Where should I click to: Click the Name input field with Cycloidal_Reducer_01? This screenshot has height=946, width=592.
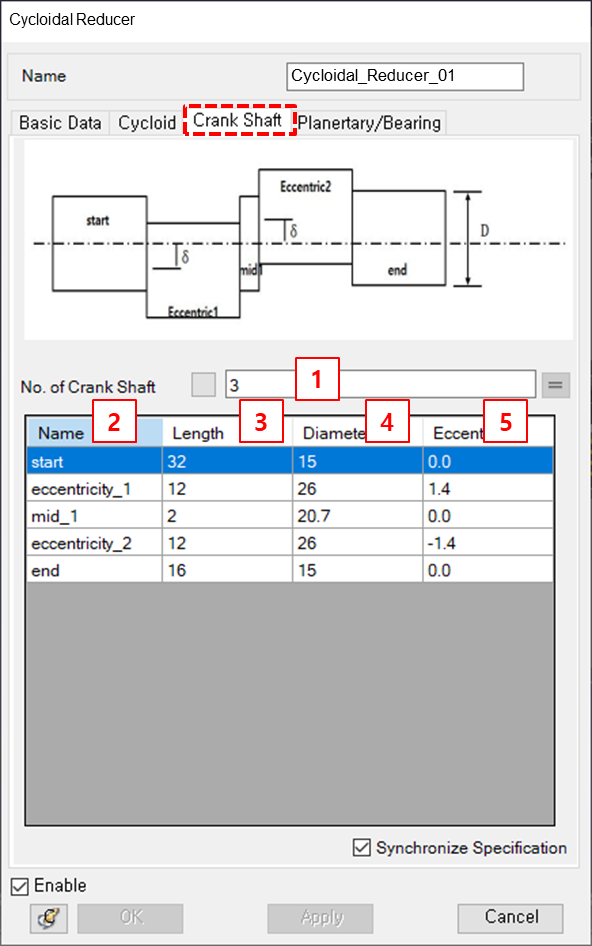405,77
